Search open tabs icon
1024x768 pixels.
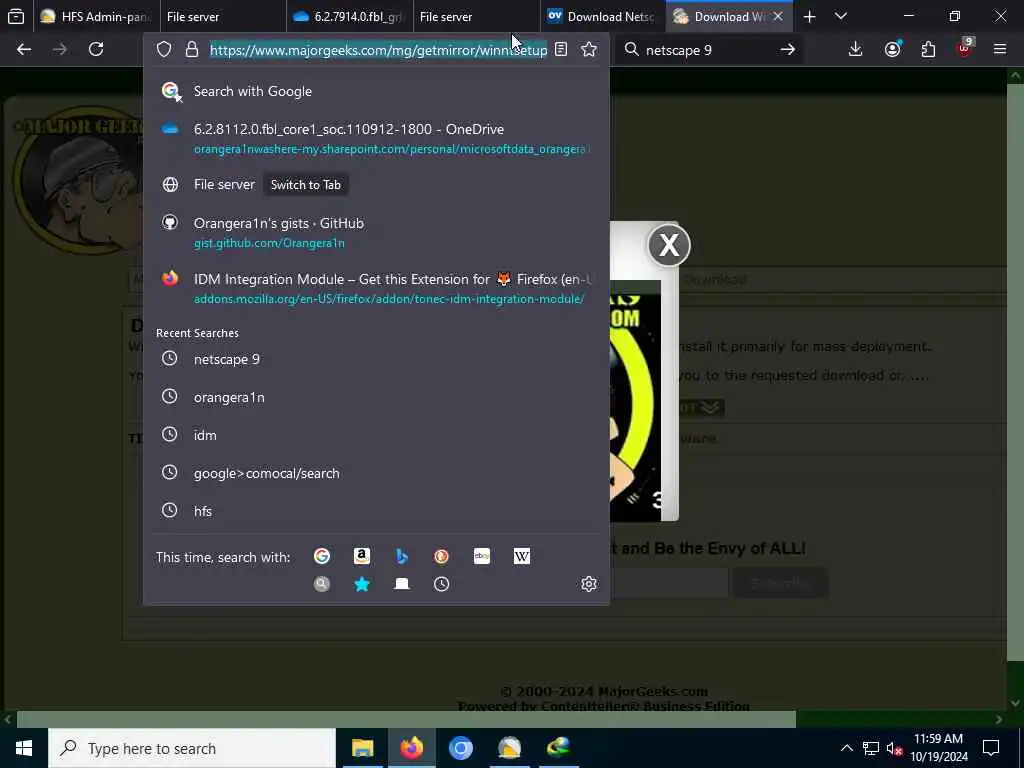[402, 584]
